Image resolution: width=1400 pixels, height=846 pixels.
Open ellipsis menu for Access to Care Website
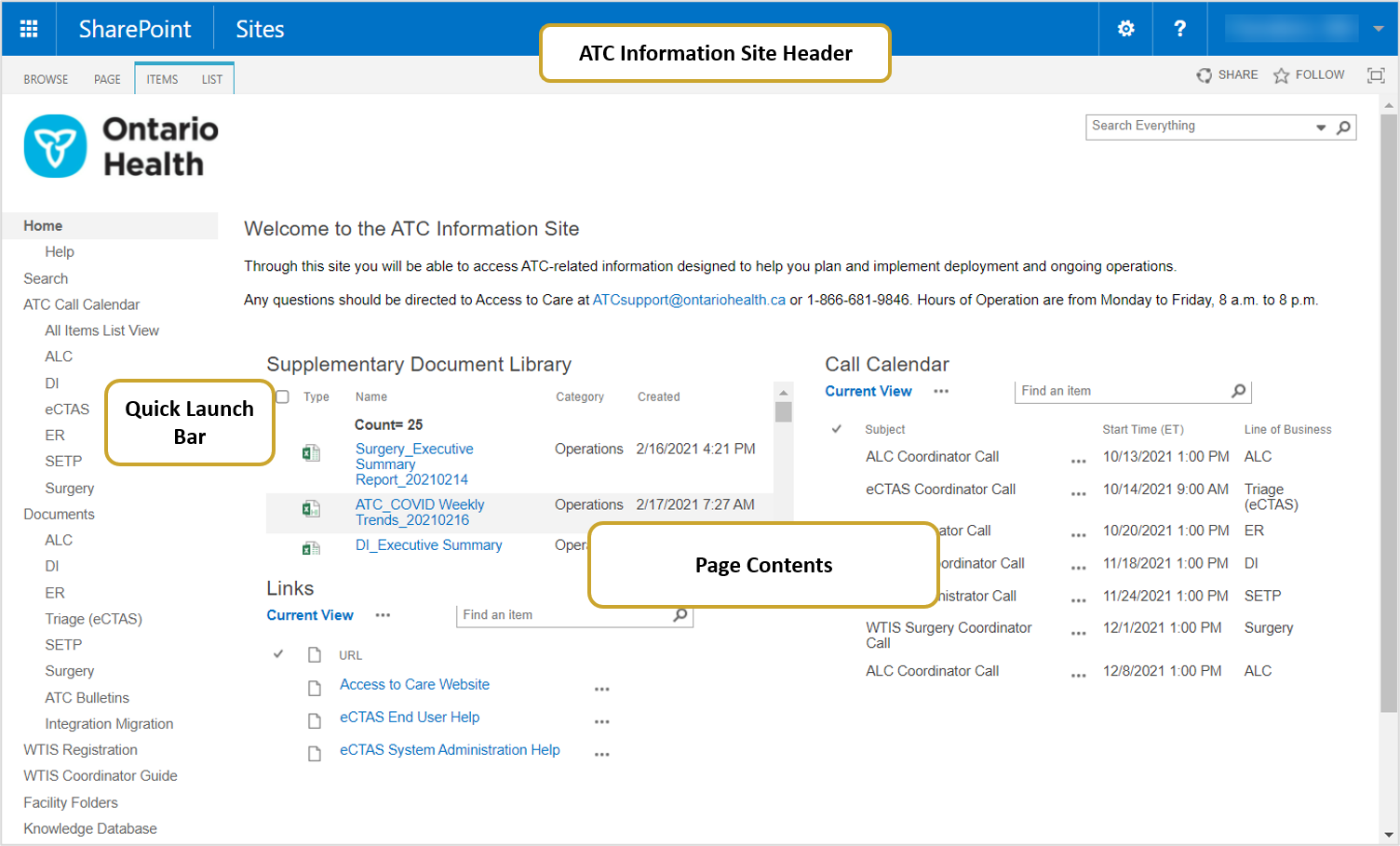point(602,690)
